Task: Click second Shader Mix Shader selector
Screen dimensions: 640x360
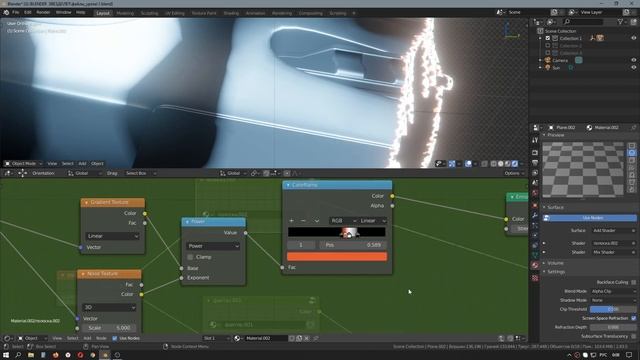Action: coord(613,252)
